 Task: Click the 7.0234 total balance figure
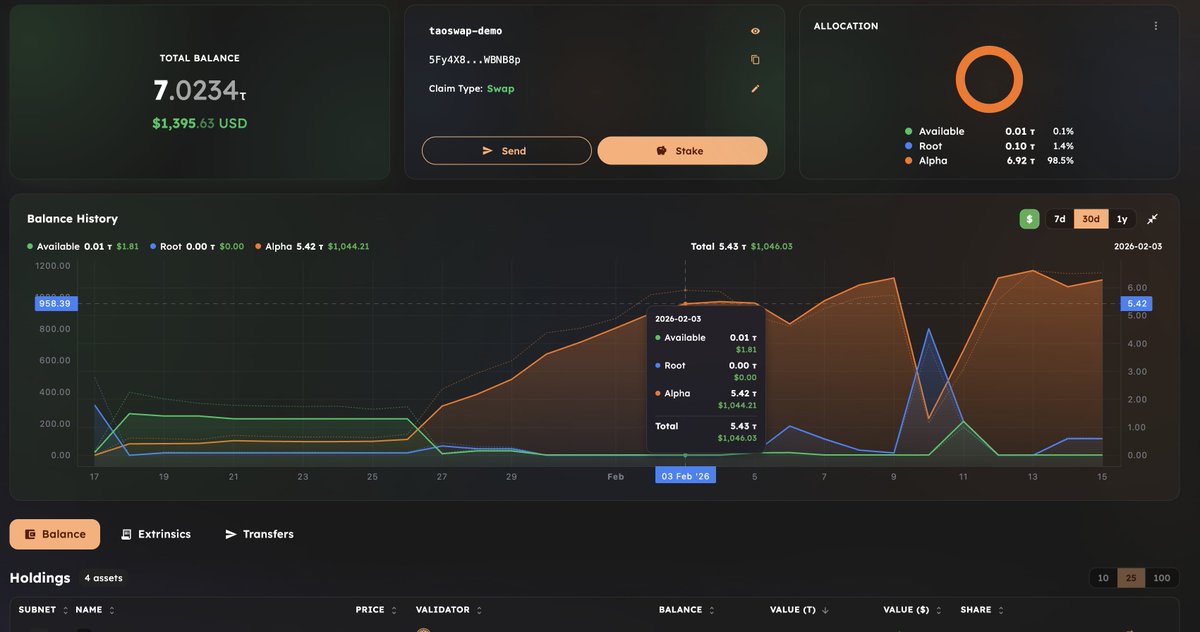199,91
